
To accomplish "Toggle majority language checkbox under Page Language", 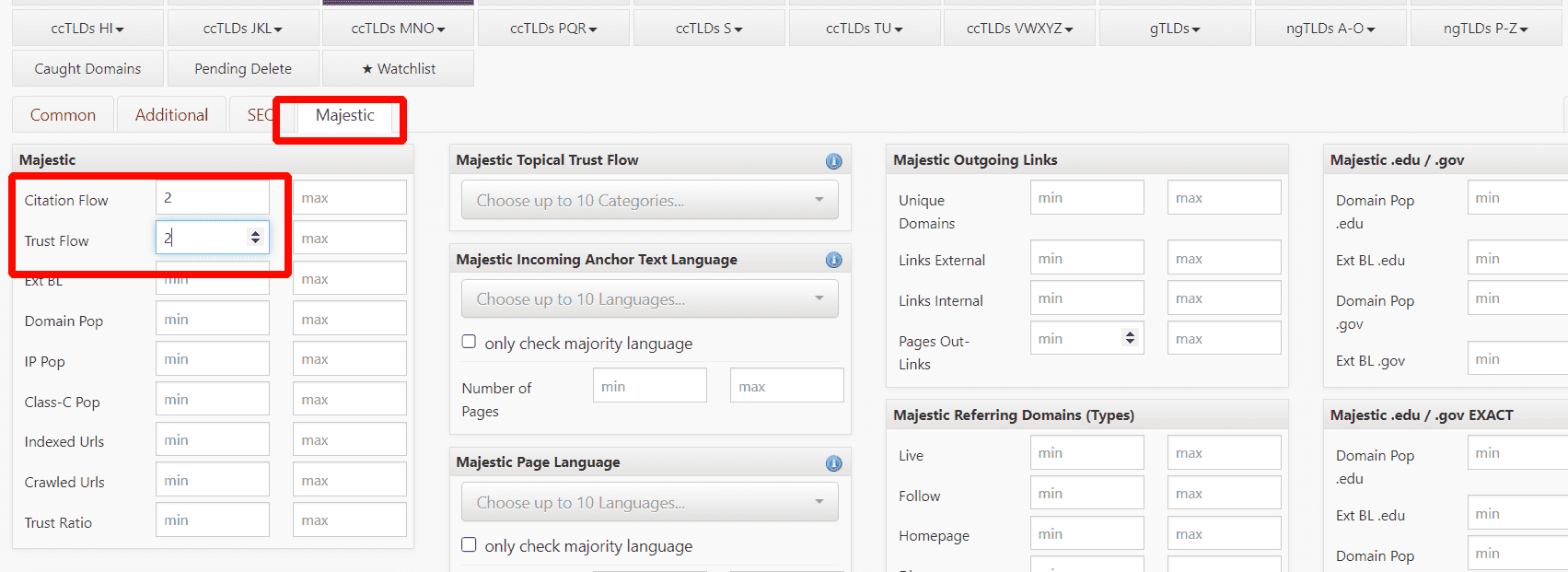I will coord(469,544).
